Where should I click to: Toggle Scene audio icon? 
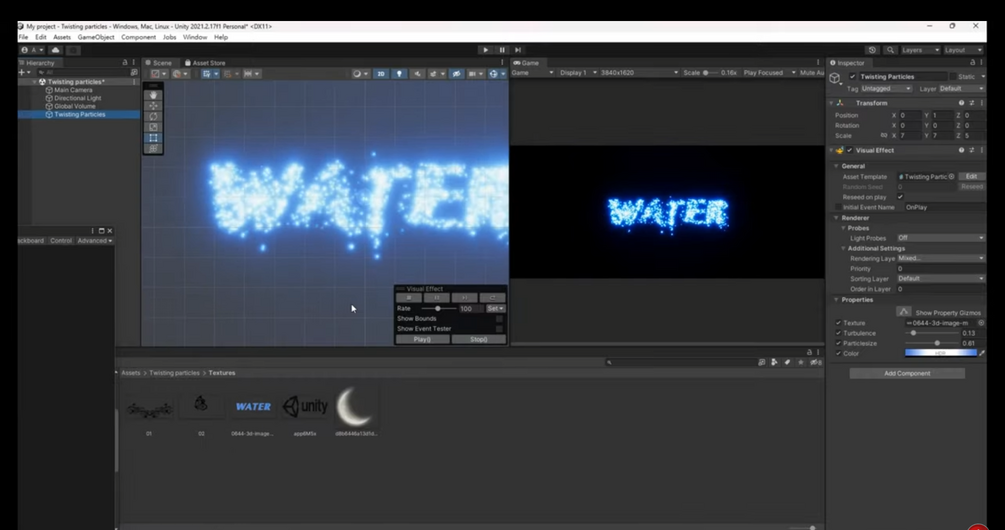[x=417, y=74]
